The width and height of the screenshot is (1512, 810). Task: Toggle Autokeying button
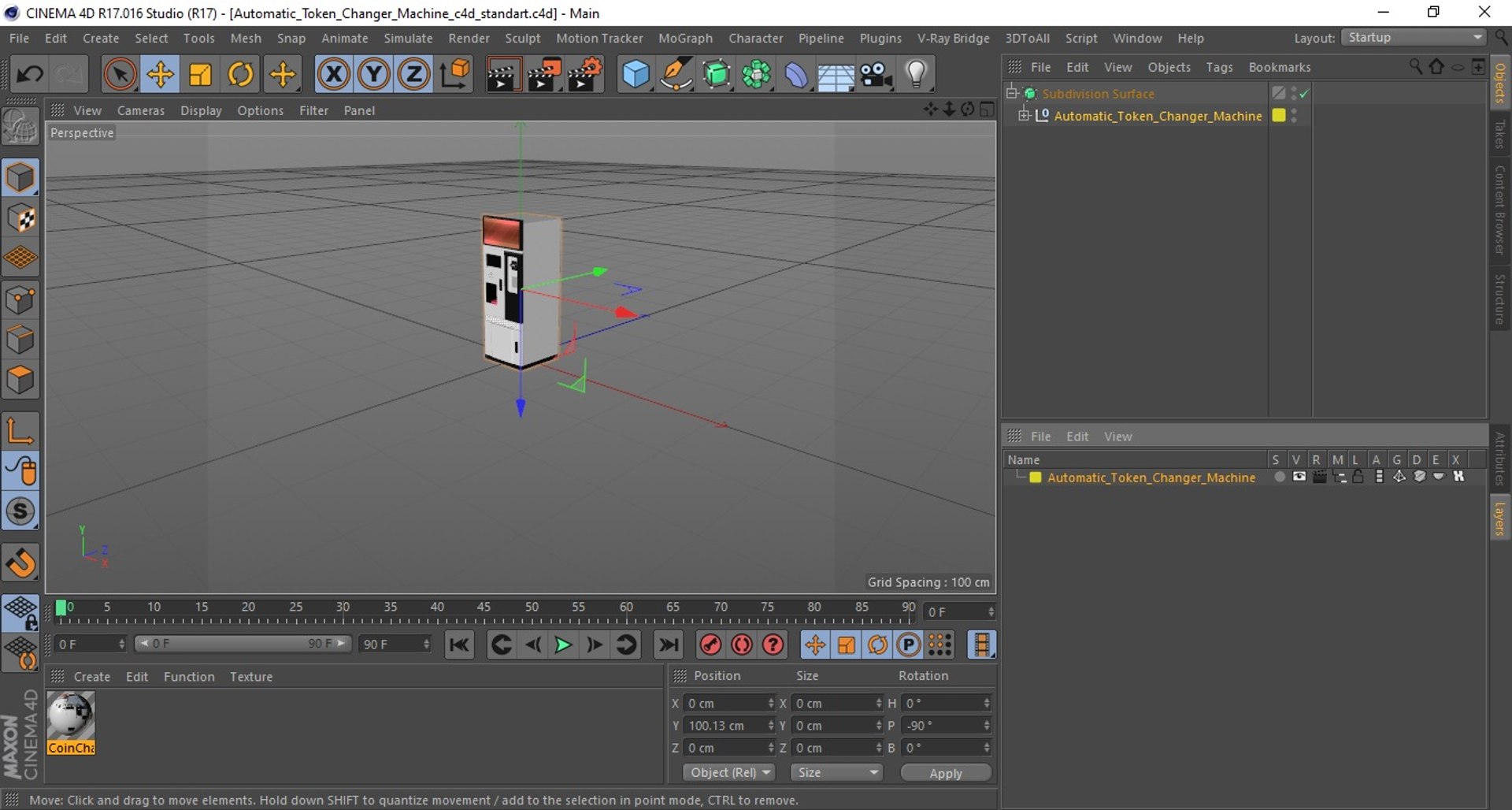pos(742,645)
